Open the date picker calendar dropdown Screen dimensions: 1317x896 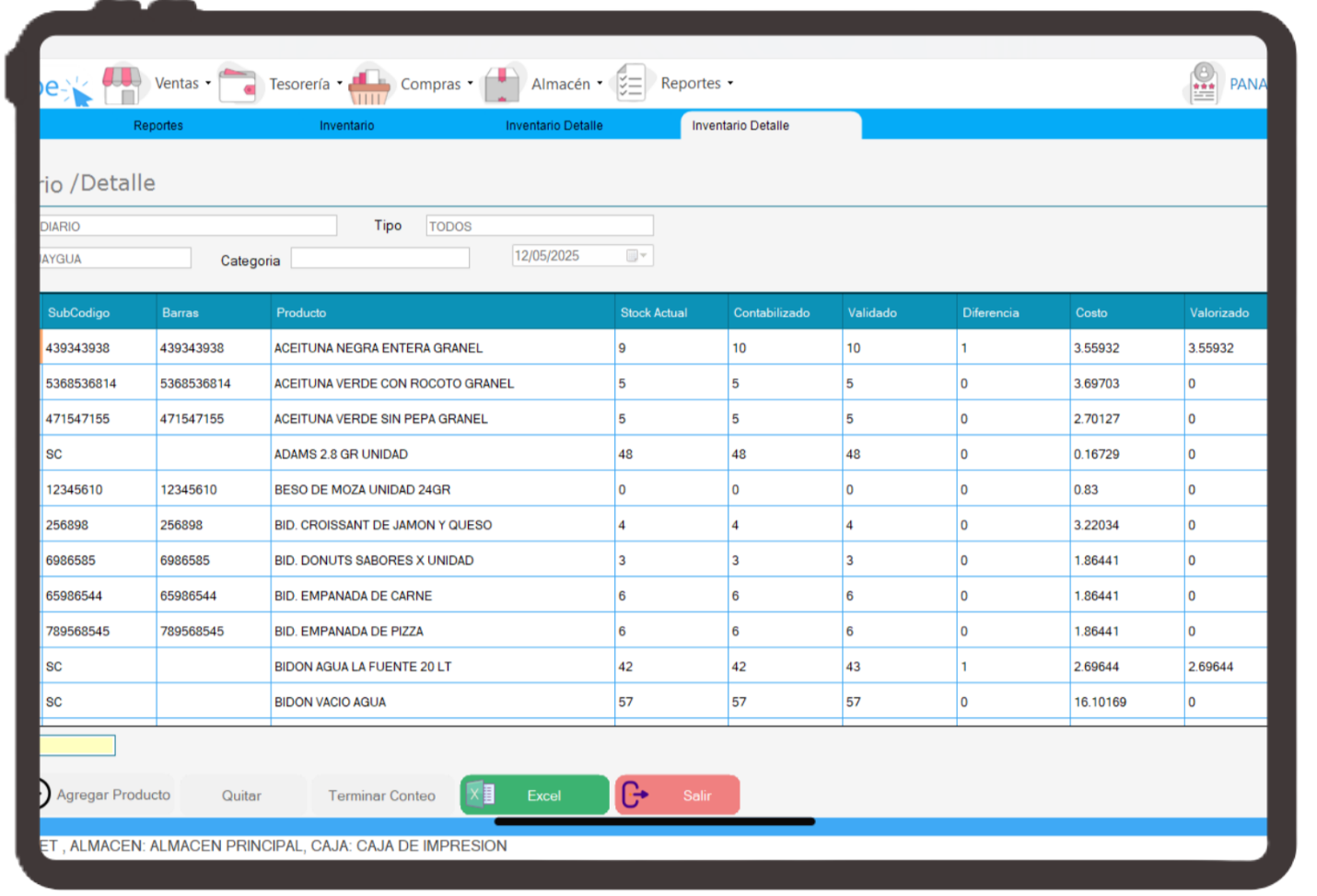[x=636, y=256]
